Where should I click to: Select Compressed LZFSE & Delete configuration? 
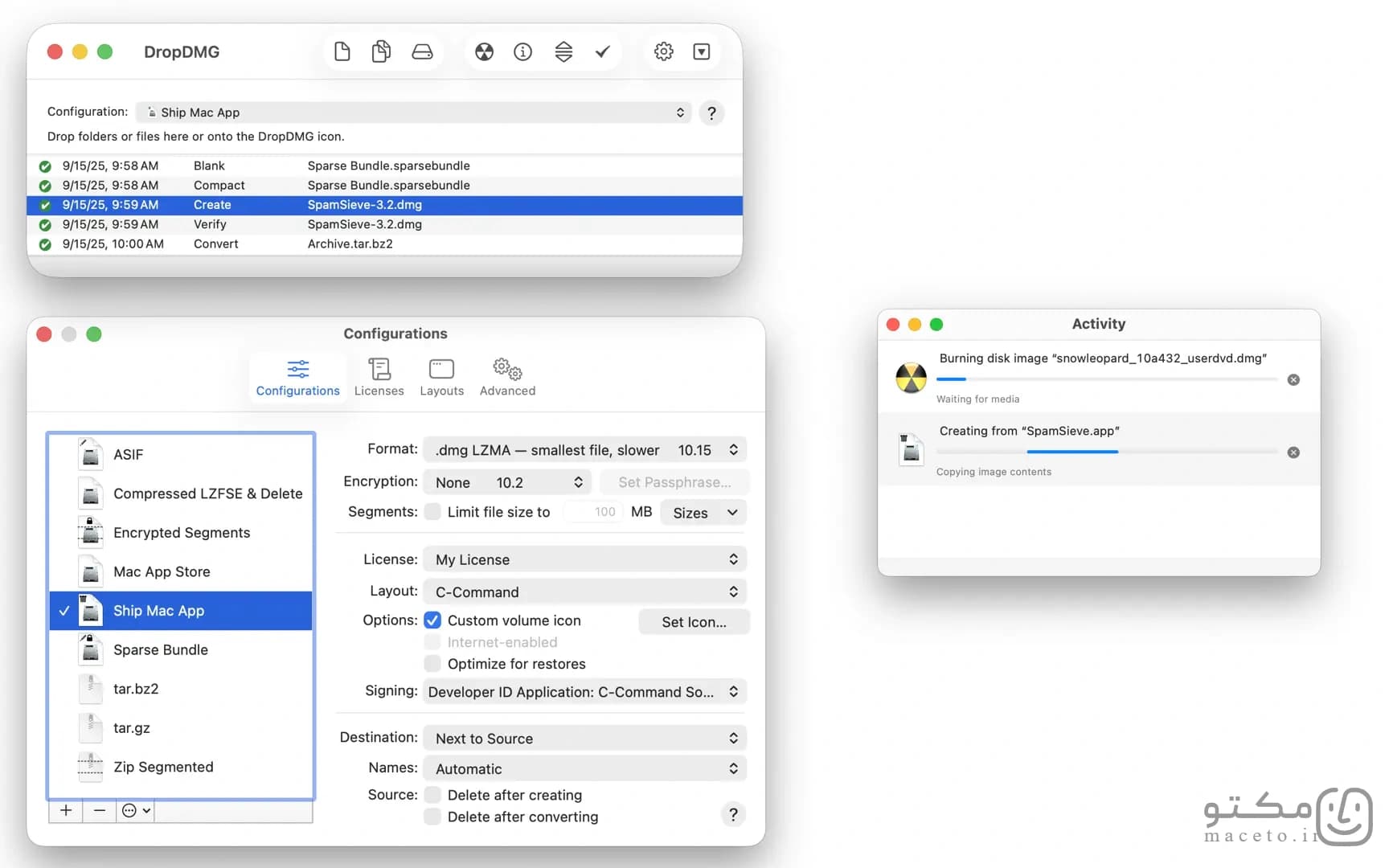point(180,493)
